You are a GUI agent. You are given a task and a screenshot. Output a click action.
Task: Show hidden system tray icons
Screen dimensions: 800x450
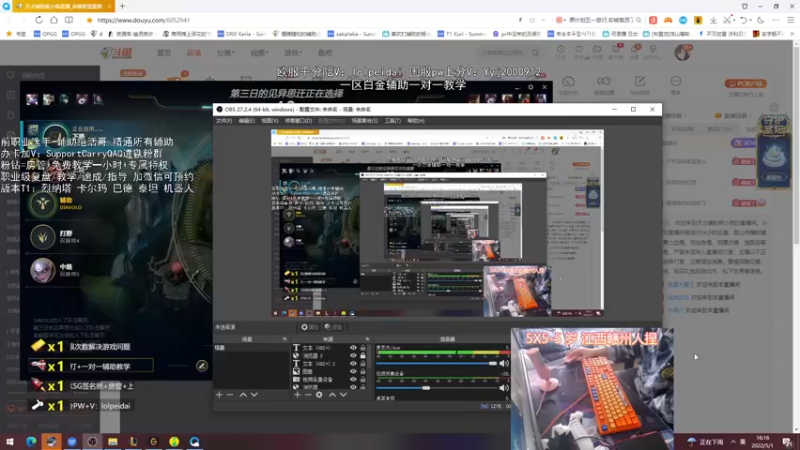click(733, 442)
